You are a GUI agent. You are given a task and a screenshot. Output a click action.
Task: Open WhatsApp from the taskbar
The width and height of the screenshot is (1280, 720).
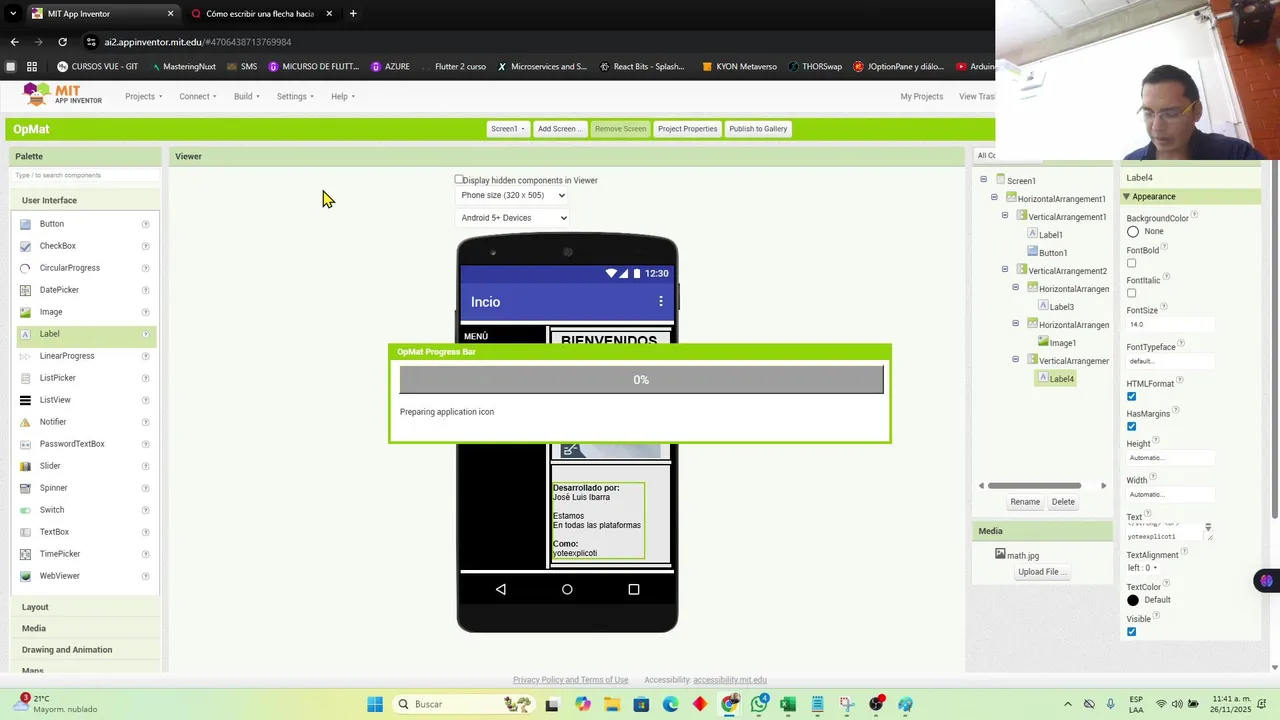[759, 704]
